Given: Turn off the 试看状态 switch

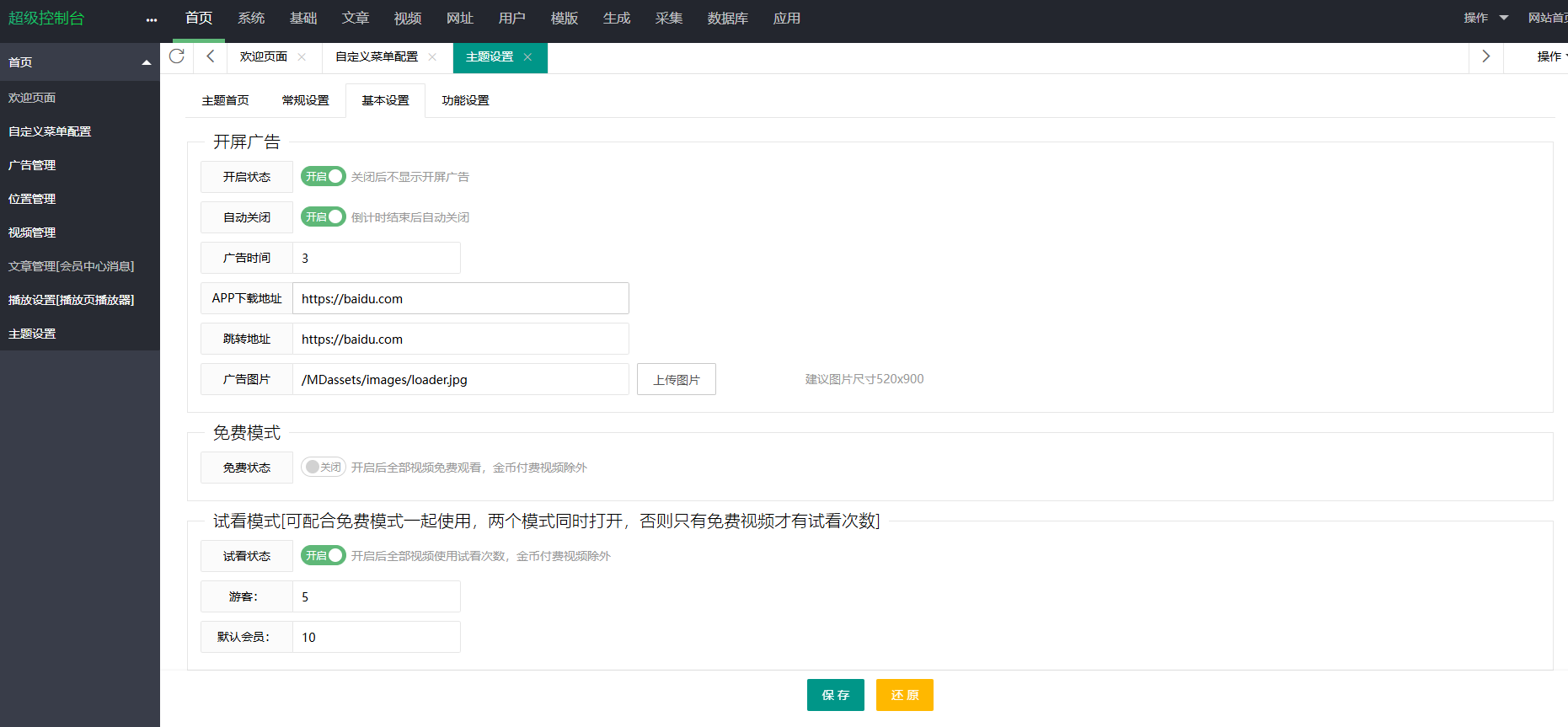Looking at the screenshot, I should [323, 556].
